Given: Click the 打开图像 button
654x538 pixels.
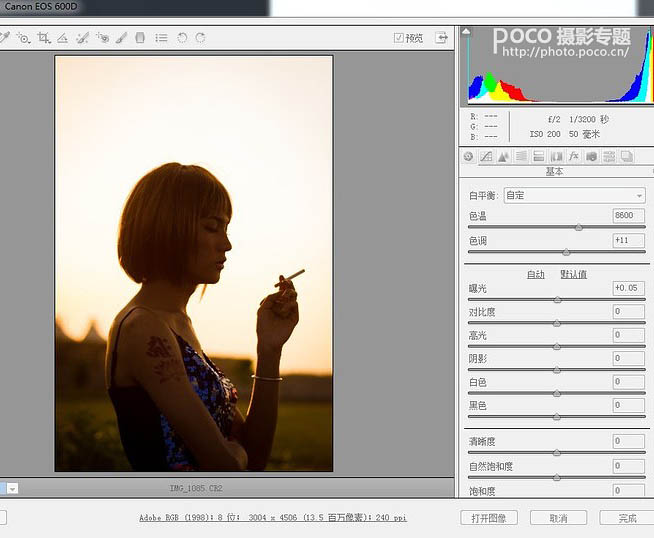Looking at the screenshot, I should [489, 518].
